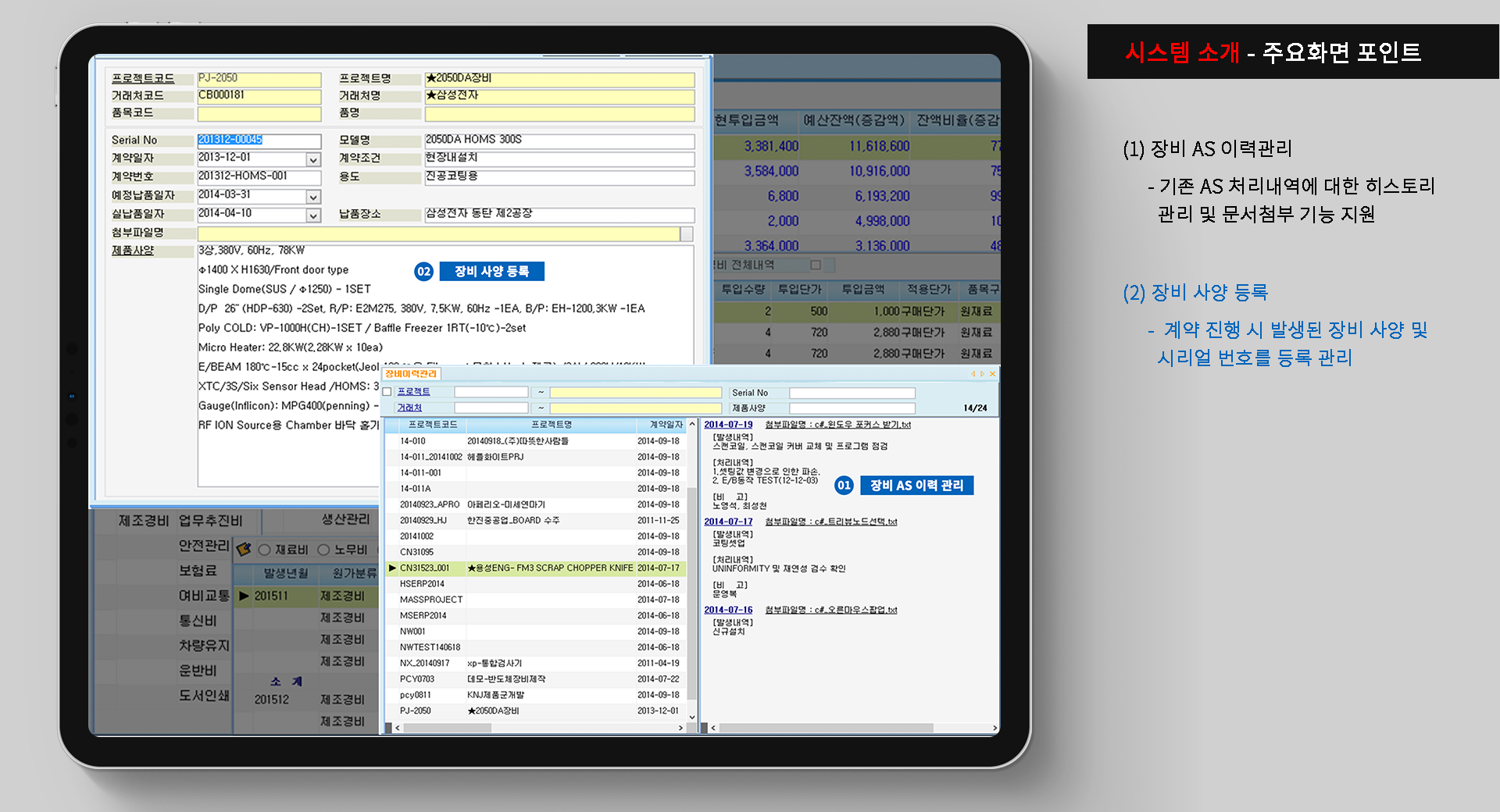The height and width of the screenshot is (812, 1500).
Task: Click the empty 품목코드 field
Action: 259,114
